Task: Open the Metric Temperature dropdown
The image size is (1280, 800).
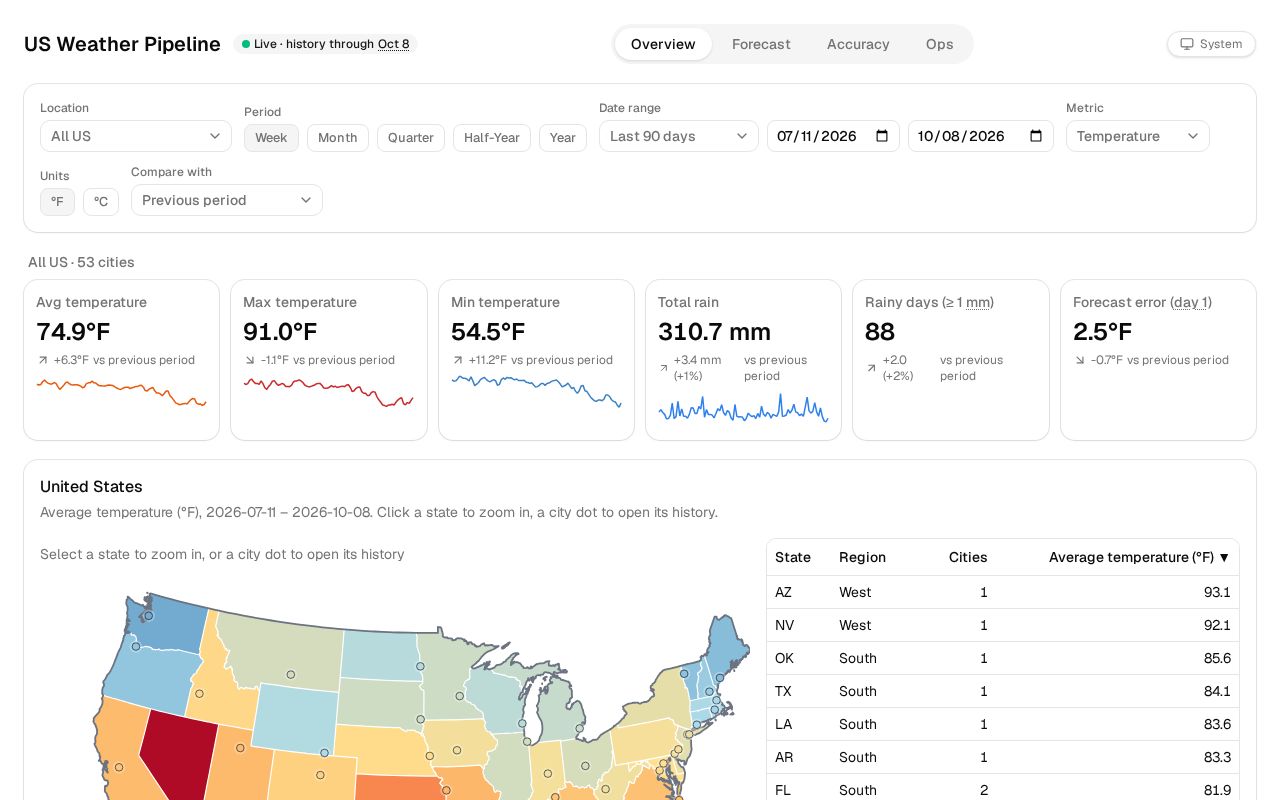Action: point(1138,136)
